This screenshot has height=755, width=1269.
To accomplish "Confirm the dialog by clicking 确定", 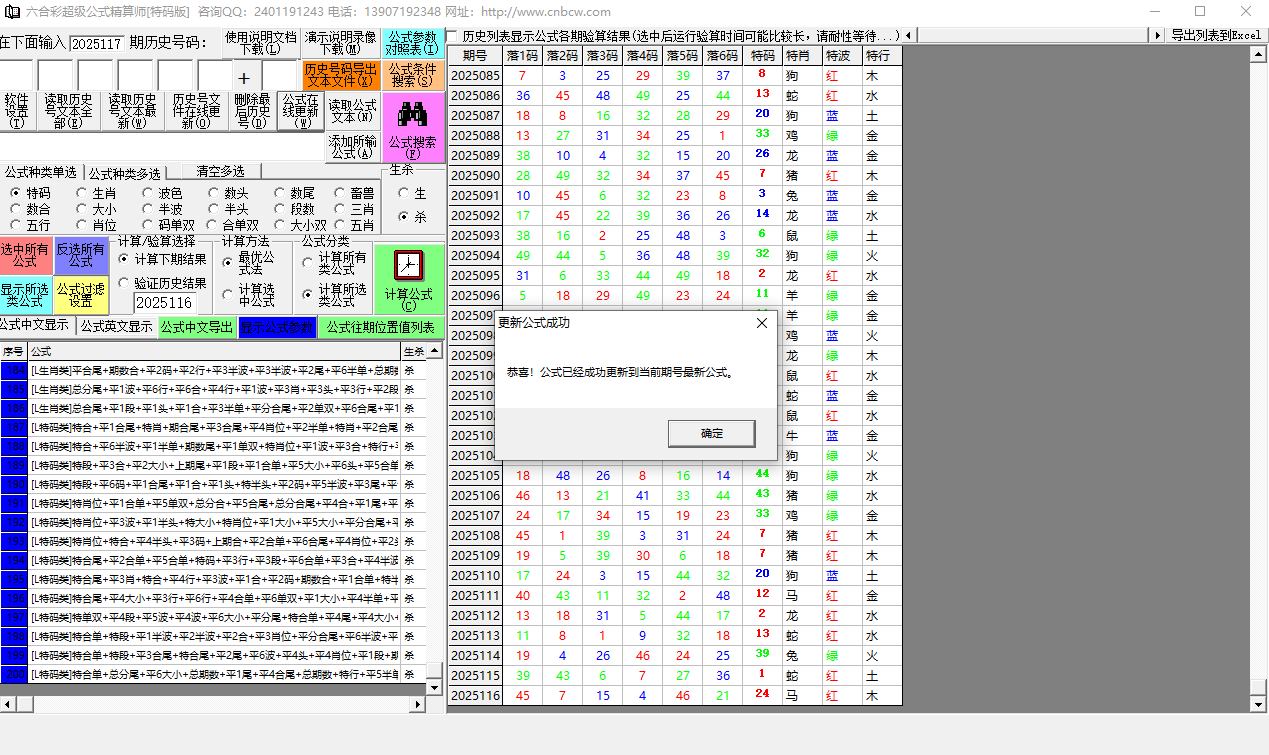I will pyautogui.click(x=711, y=433).
